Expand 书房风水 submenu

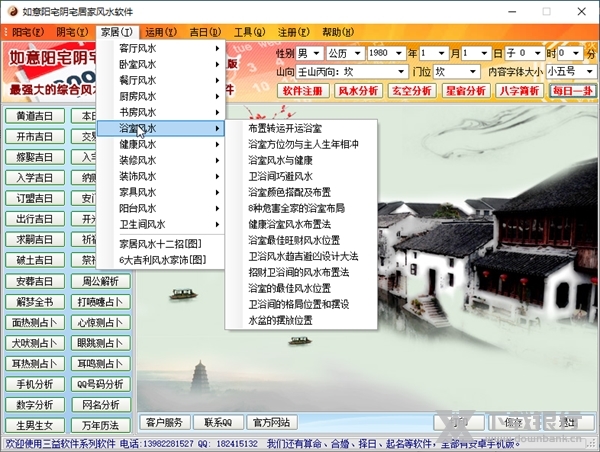pos(161,112)
